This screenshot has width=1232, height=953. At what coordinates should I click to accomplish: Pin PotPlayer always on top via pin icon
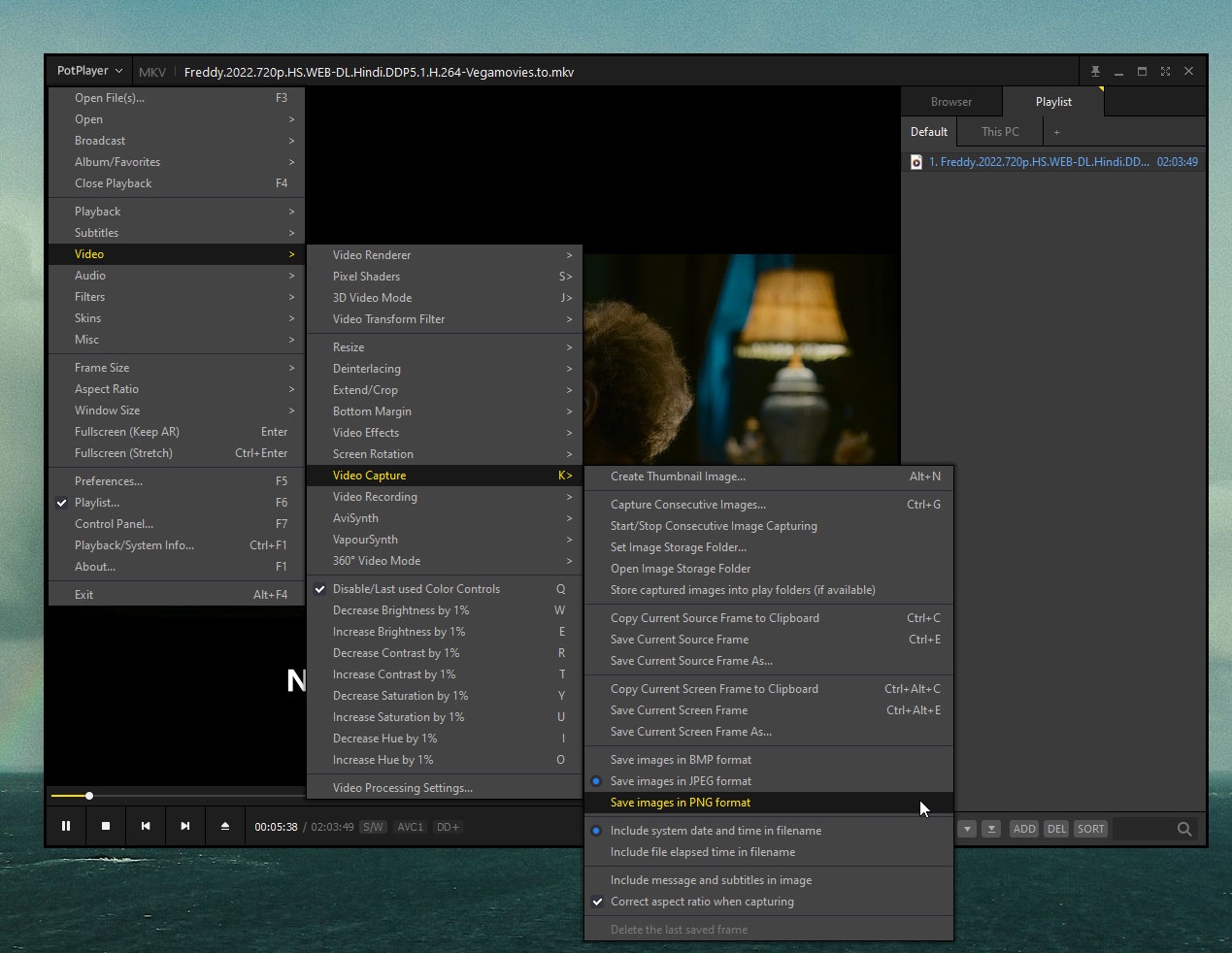click(x=1095, y=71)
